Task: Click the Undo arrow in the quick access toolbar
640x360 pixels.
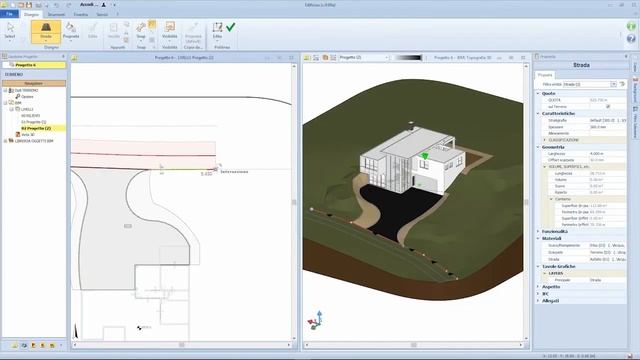Action: click(56, 5)
